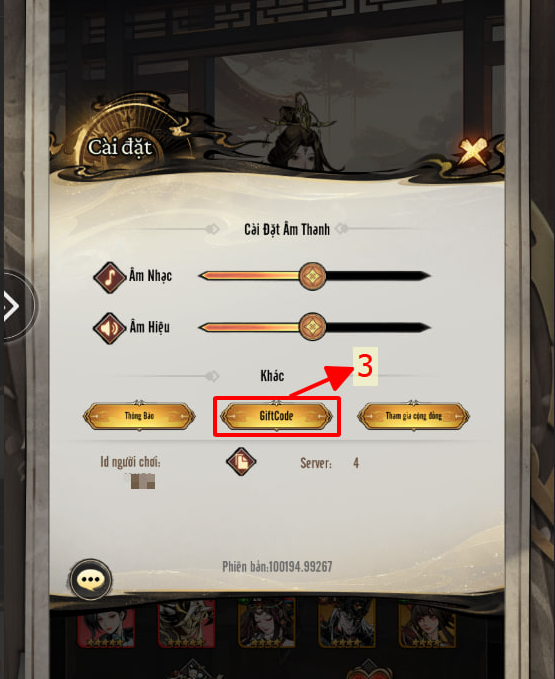The height and width of the screenshot is (679, 555).
Task: Click the Âm Nhạc slider knob
Action: pos(312,276)
